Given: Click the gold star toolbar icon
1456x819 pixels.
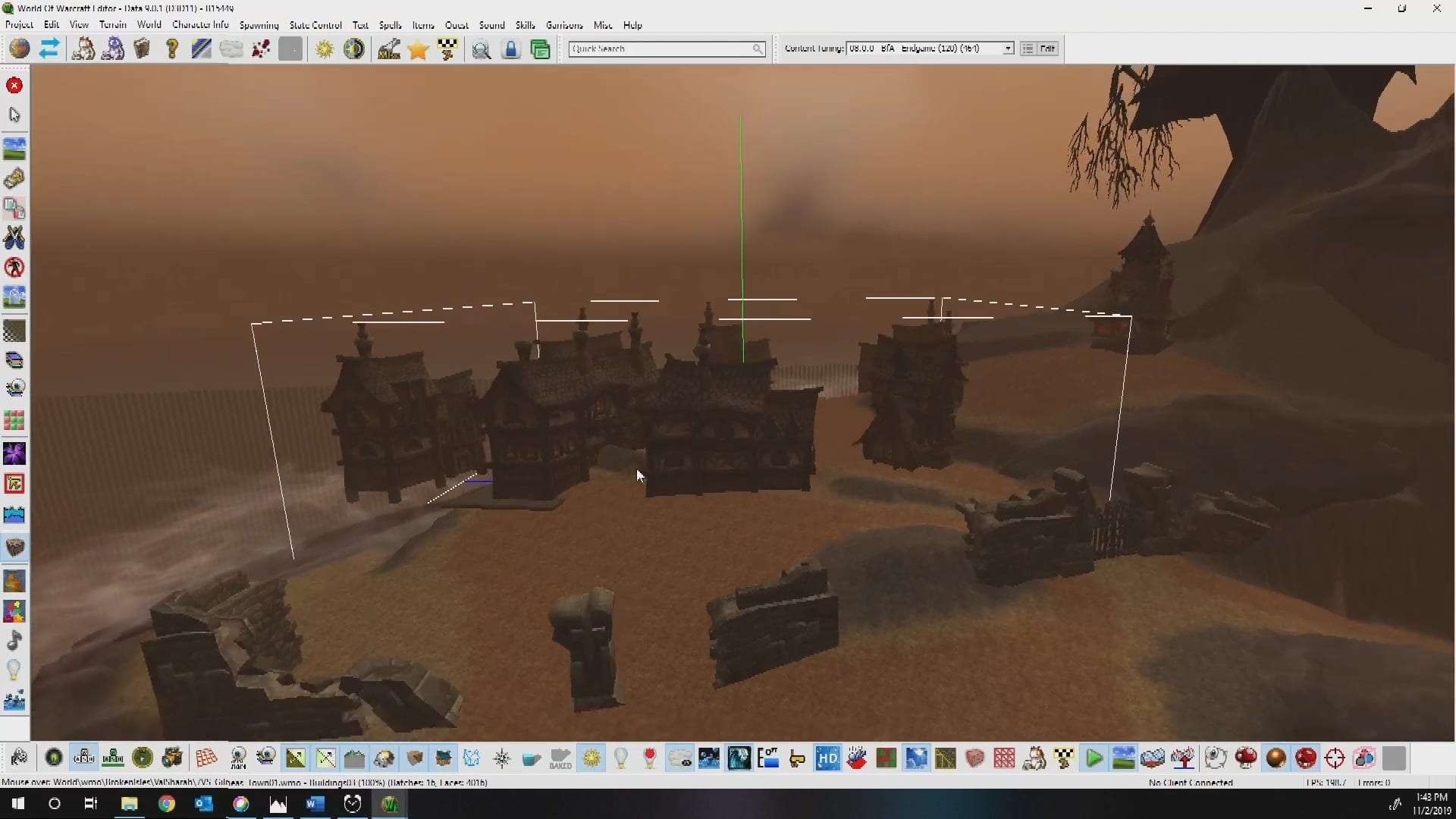Looking at the screenshot, I should point(418,50).
